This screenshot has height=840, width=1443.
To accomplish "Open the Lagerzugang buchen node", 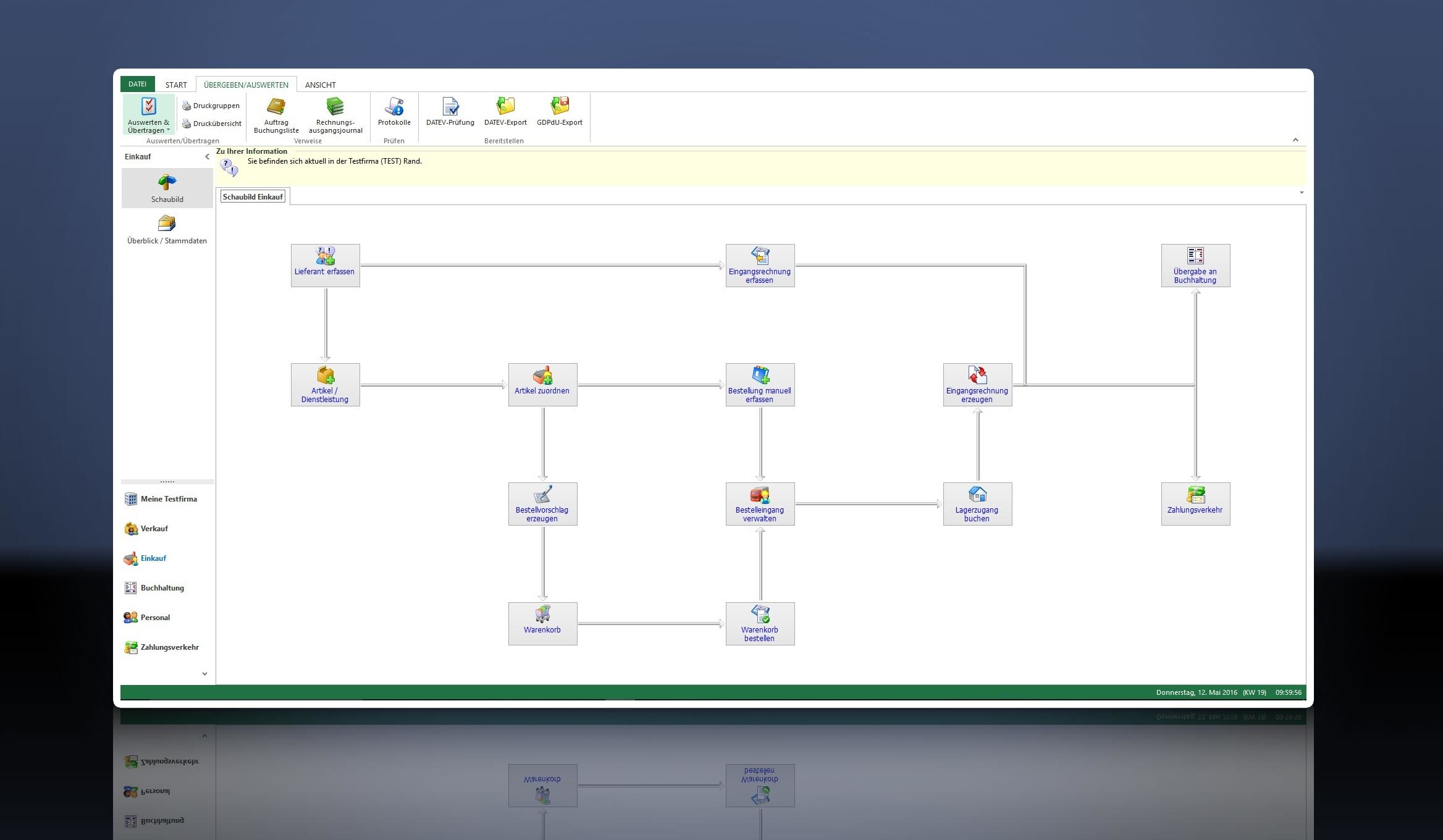I will pyautogui.click(x=977, y=504).
